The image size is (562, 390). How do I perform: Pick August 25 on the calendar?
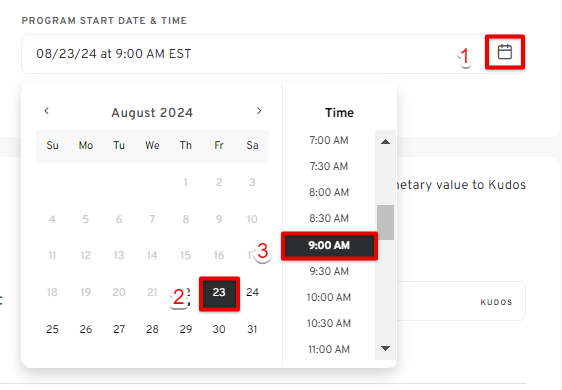(x=52, y=329)
